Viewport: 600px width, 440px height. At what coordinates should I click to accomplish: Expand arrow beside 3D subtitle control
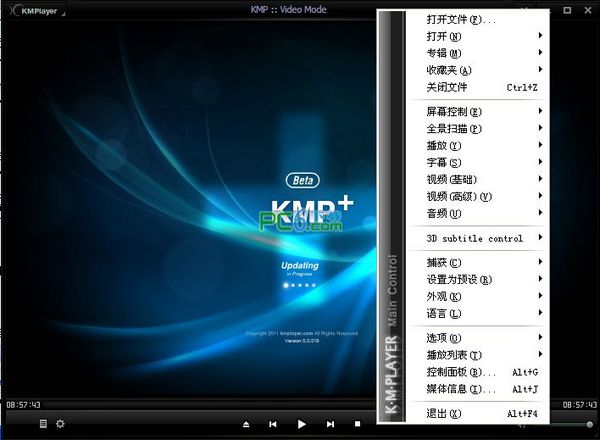(540, 237)
